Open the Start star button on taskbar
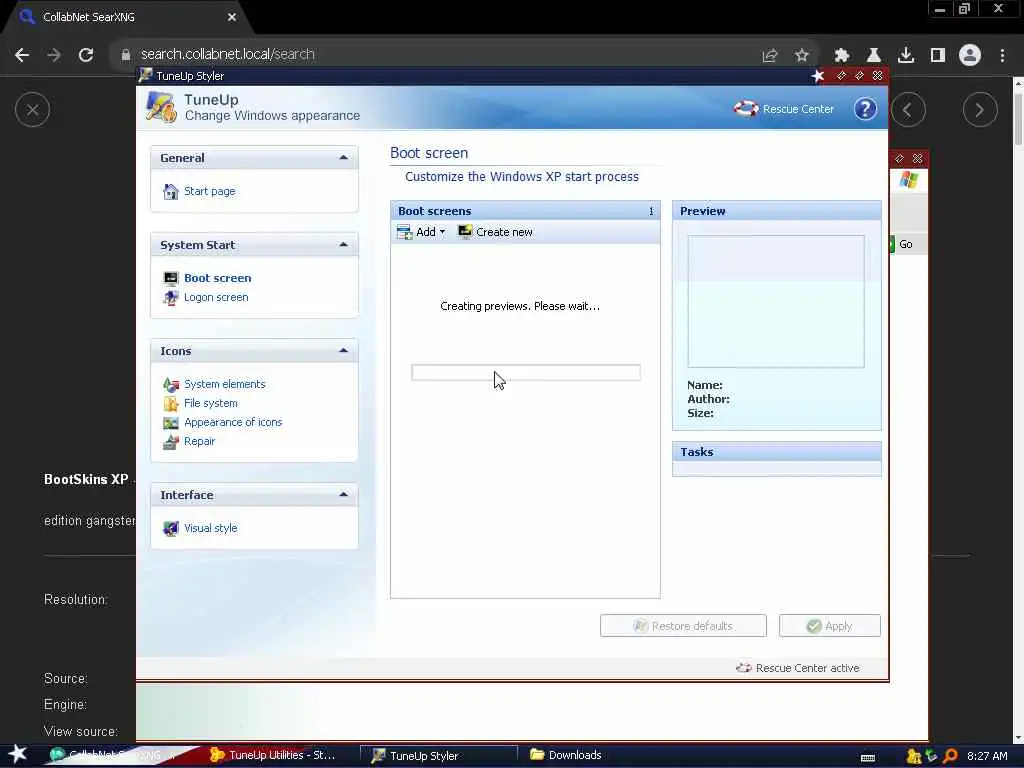The image size is (1024, 768). 18,754
